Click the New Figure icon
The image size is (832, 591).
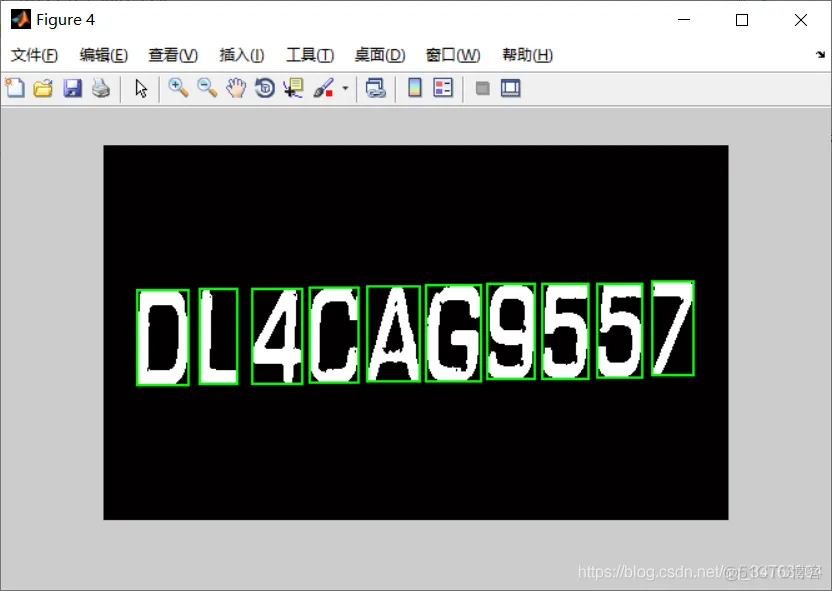15,88
